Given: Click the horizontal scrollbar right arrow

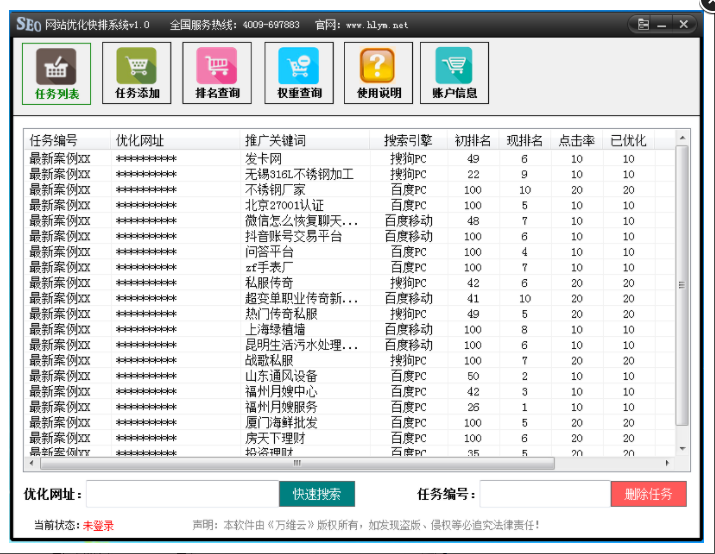Looking at the screenshot, I should 667,461.
